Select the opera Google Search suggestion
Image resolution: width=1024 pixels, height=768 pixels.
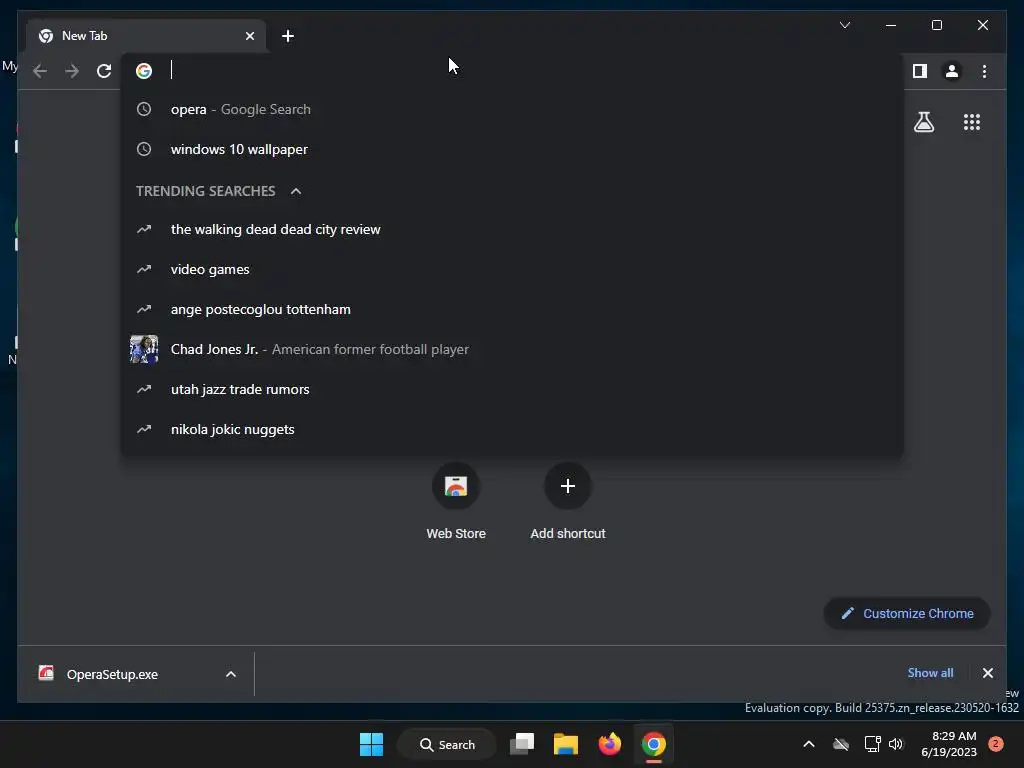[512, 110]
